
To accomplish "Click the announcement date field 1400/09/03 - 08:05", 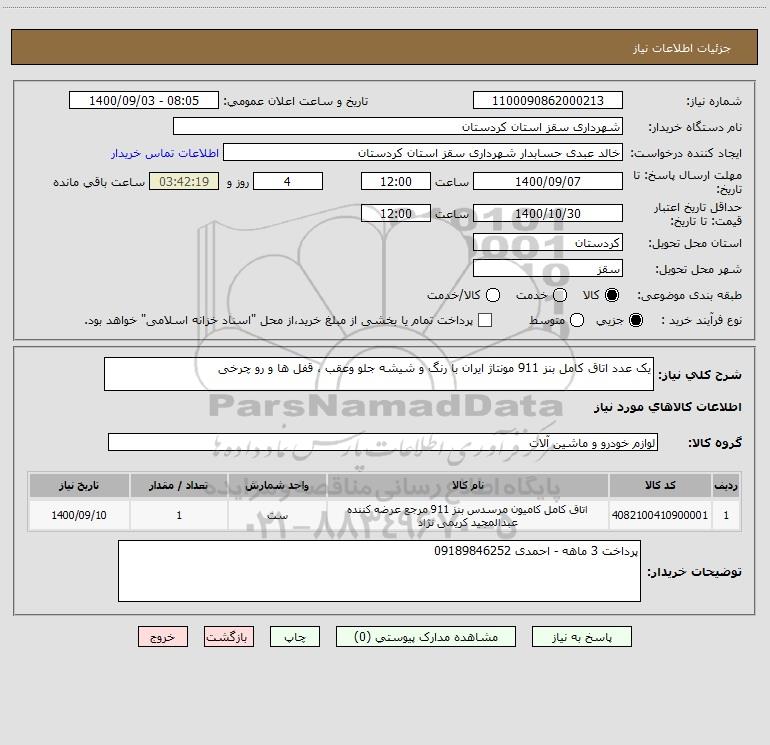I will point(144,101).
